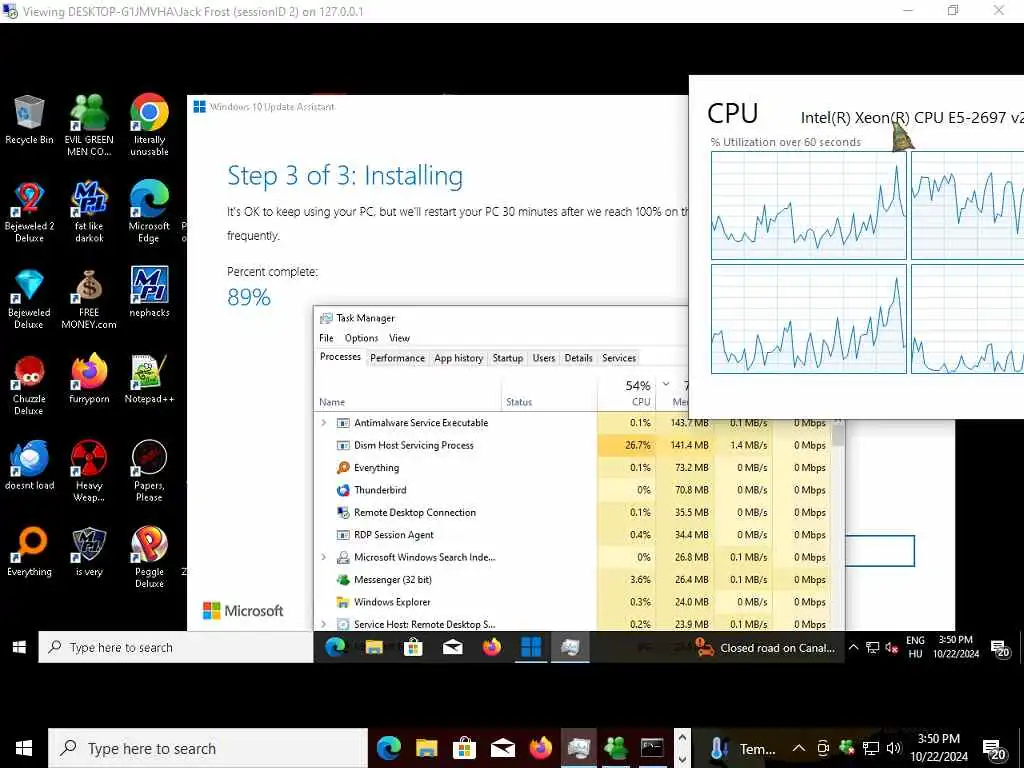Open Edge on the remote session taskbar
This screenshot has width=1024, height=768.
click(335, 647)
